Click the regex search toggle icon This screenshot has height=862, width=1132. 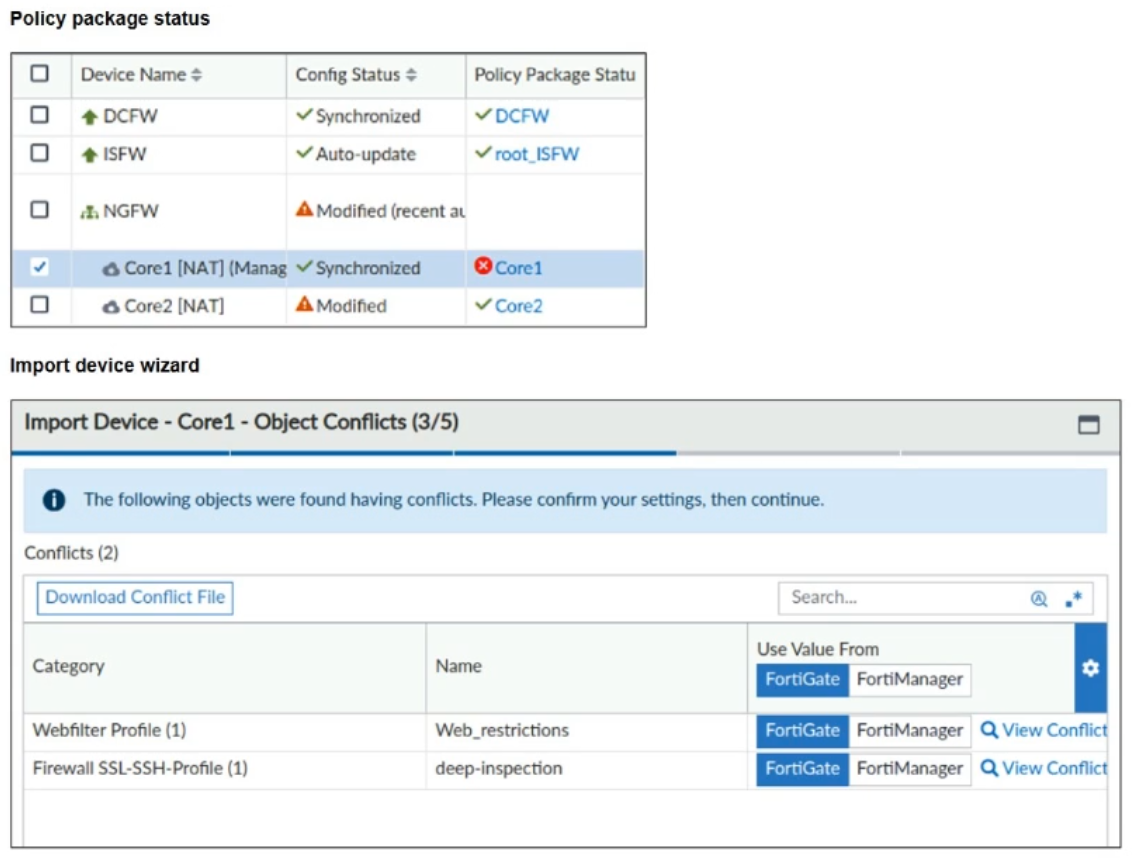[x=1073, y=599]
